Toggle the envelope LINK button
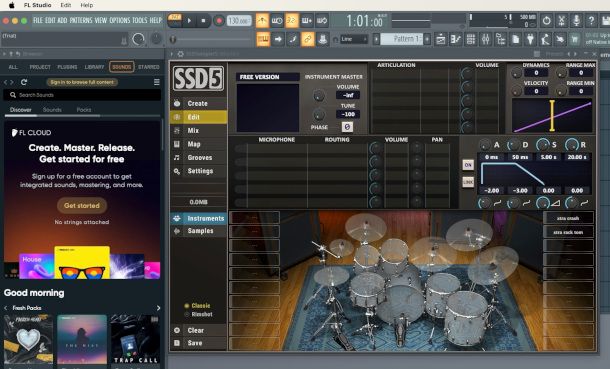610x369 pixels. (468, 182)
